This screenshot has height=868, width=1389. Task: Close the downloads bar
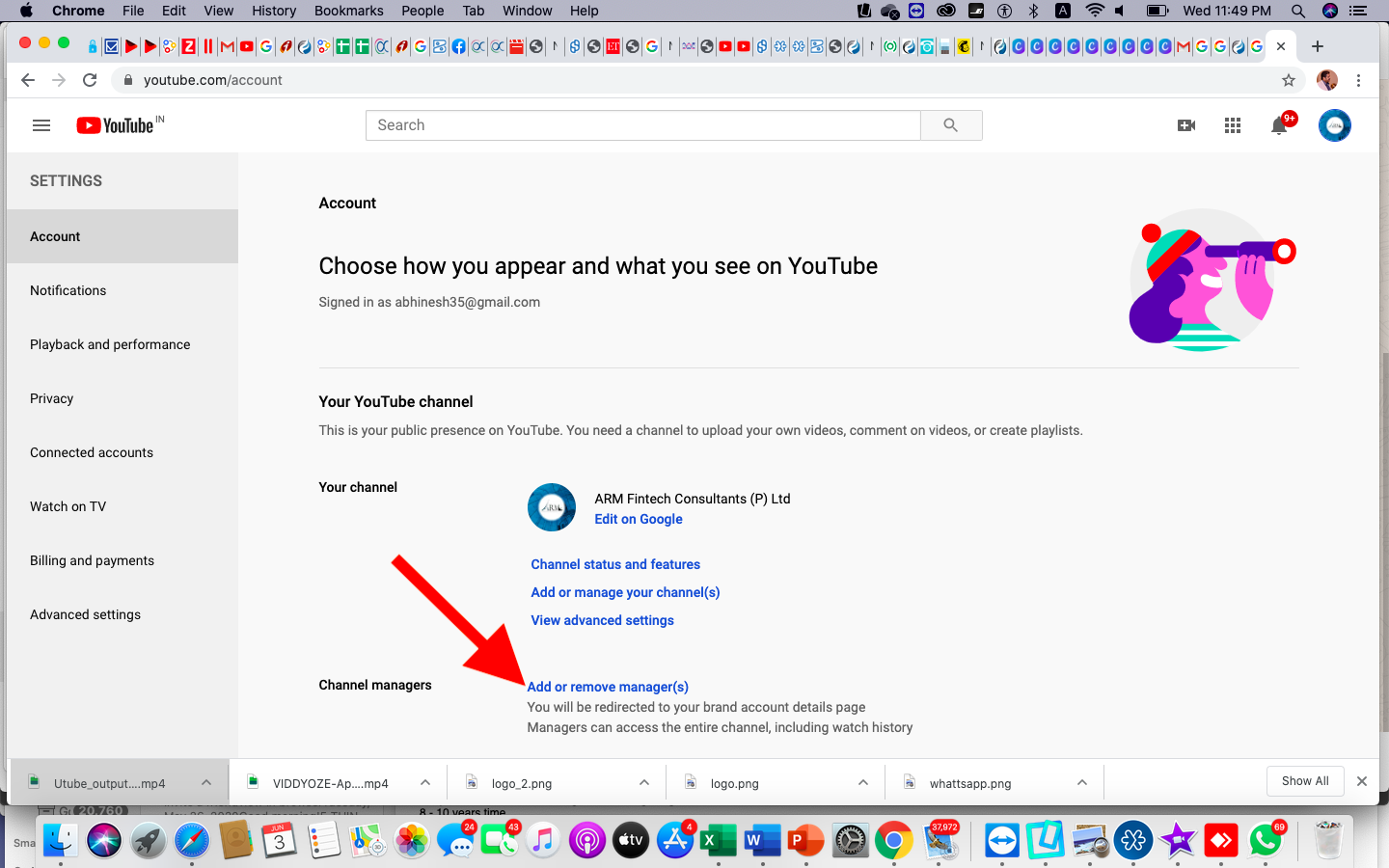point(1362,781)
